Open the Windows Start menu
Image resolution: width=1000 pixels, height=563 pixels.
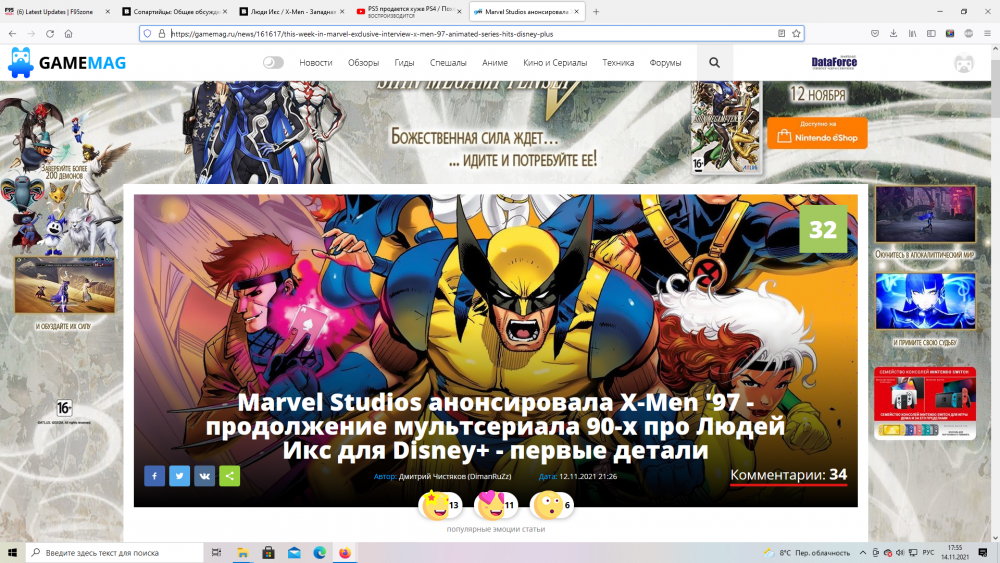click(12, 552)
